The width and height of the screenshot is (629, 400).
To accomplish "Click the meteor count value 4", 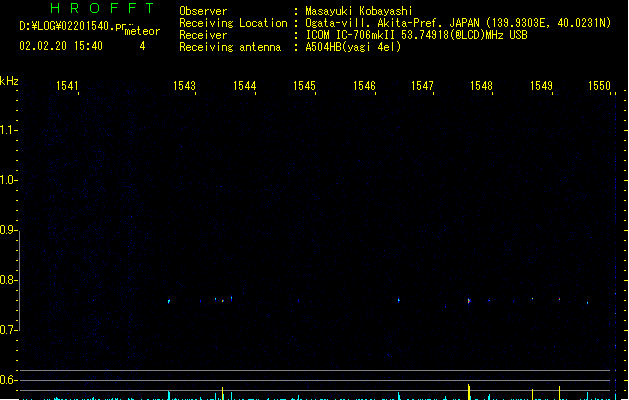I will pyautogui.click(x=142, y=46).
